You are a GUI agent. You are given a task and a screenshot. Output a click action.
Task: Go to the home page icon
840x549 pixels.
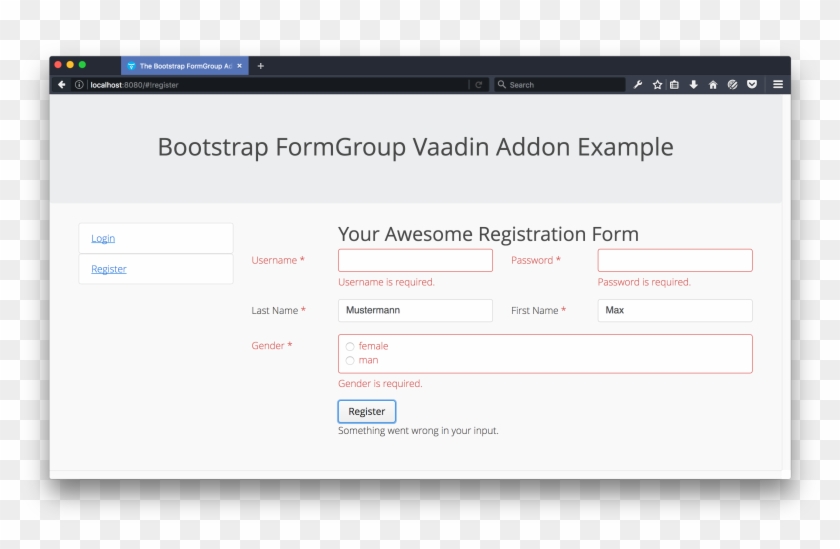tap(713, 85)
